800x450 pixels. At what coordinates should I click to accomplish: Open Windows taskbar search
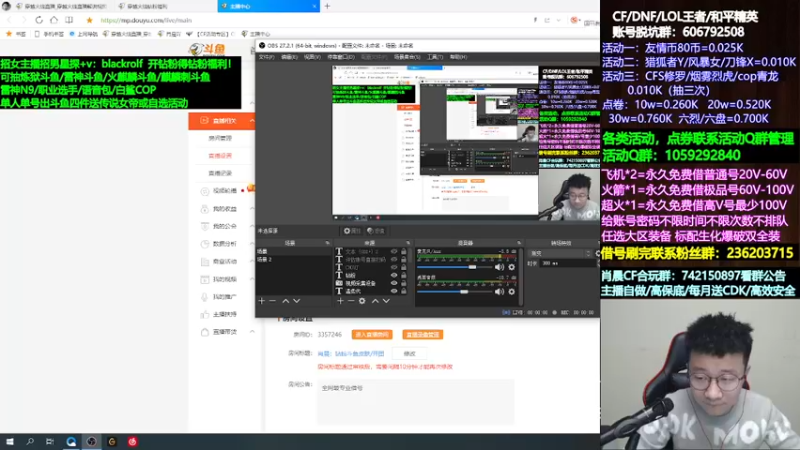(x=30, y=442)
